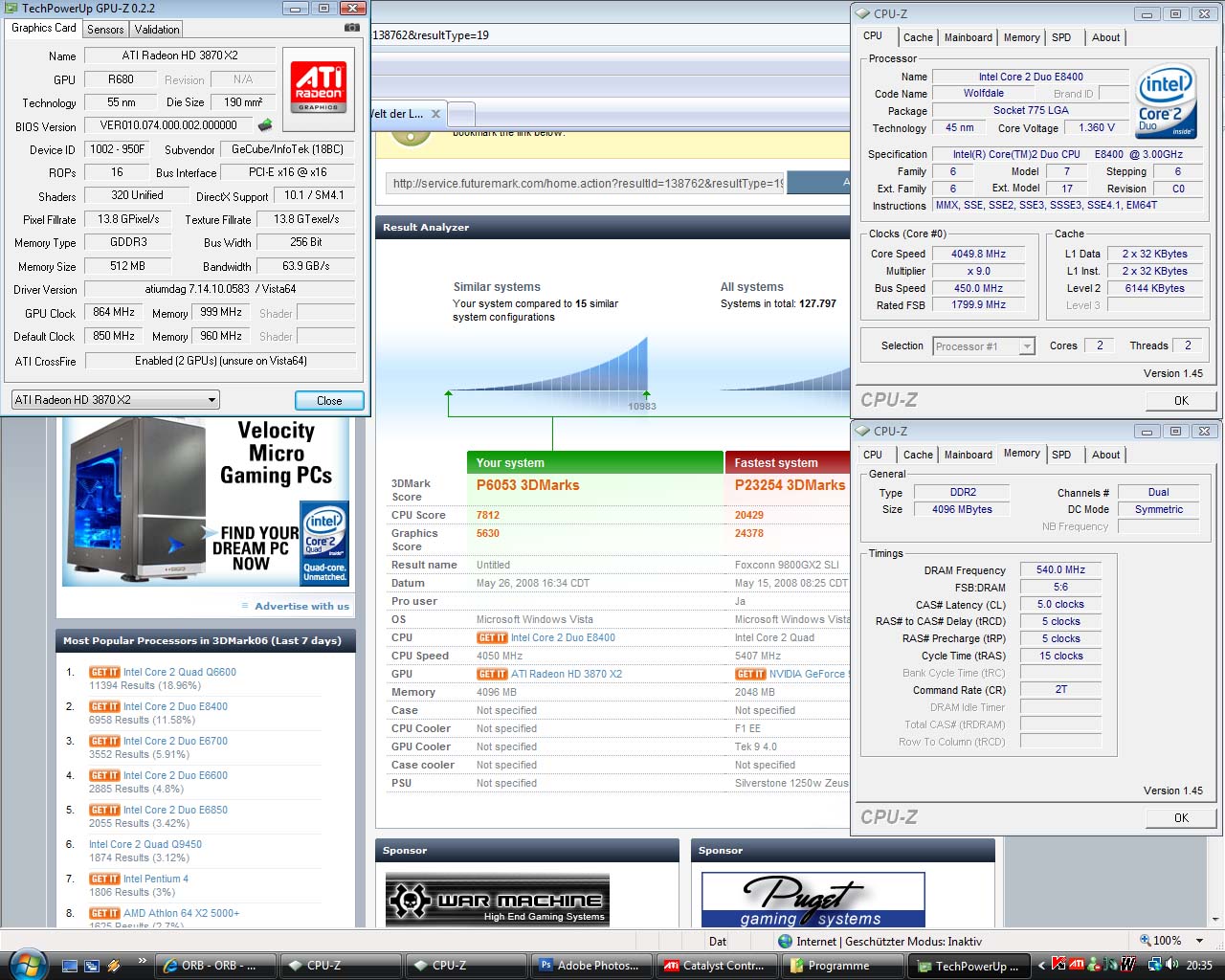Open the Cache tab in the upper CPU-Z window
1225x980 pixels.
point(918,37)
